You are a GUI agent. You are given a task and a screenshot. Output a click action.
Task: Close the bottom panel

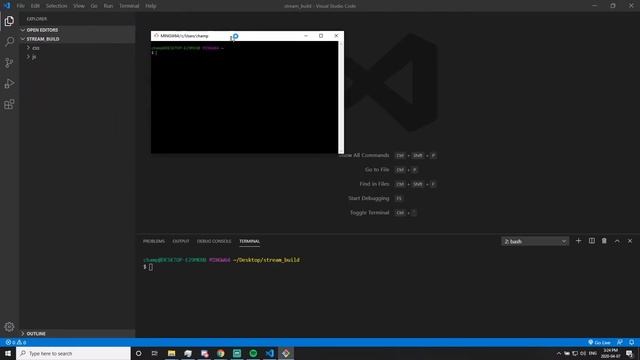[x=630, y=241]
